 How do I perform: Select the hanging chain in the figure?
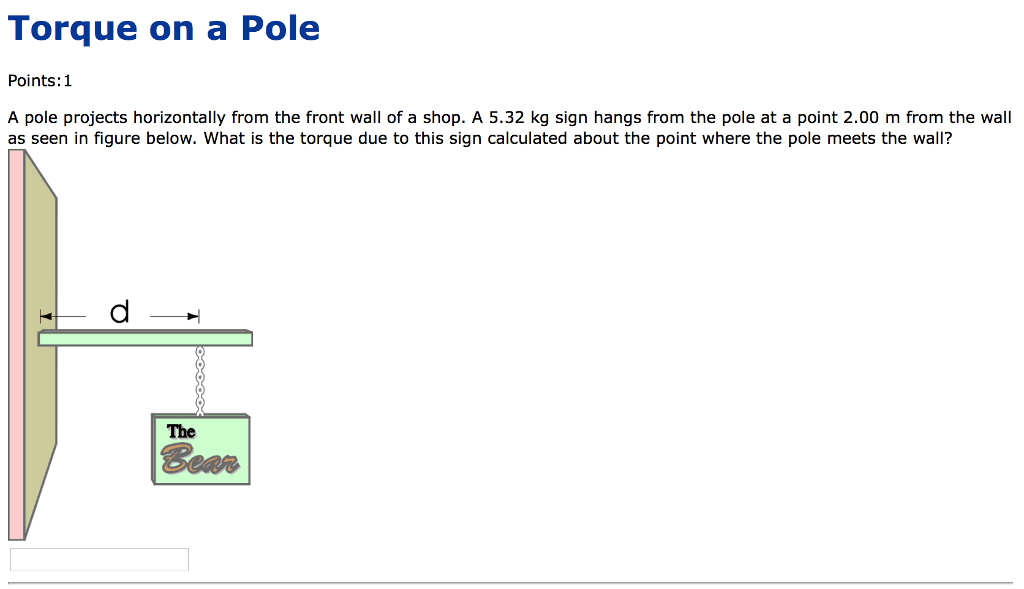(x=200, y=380)
